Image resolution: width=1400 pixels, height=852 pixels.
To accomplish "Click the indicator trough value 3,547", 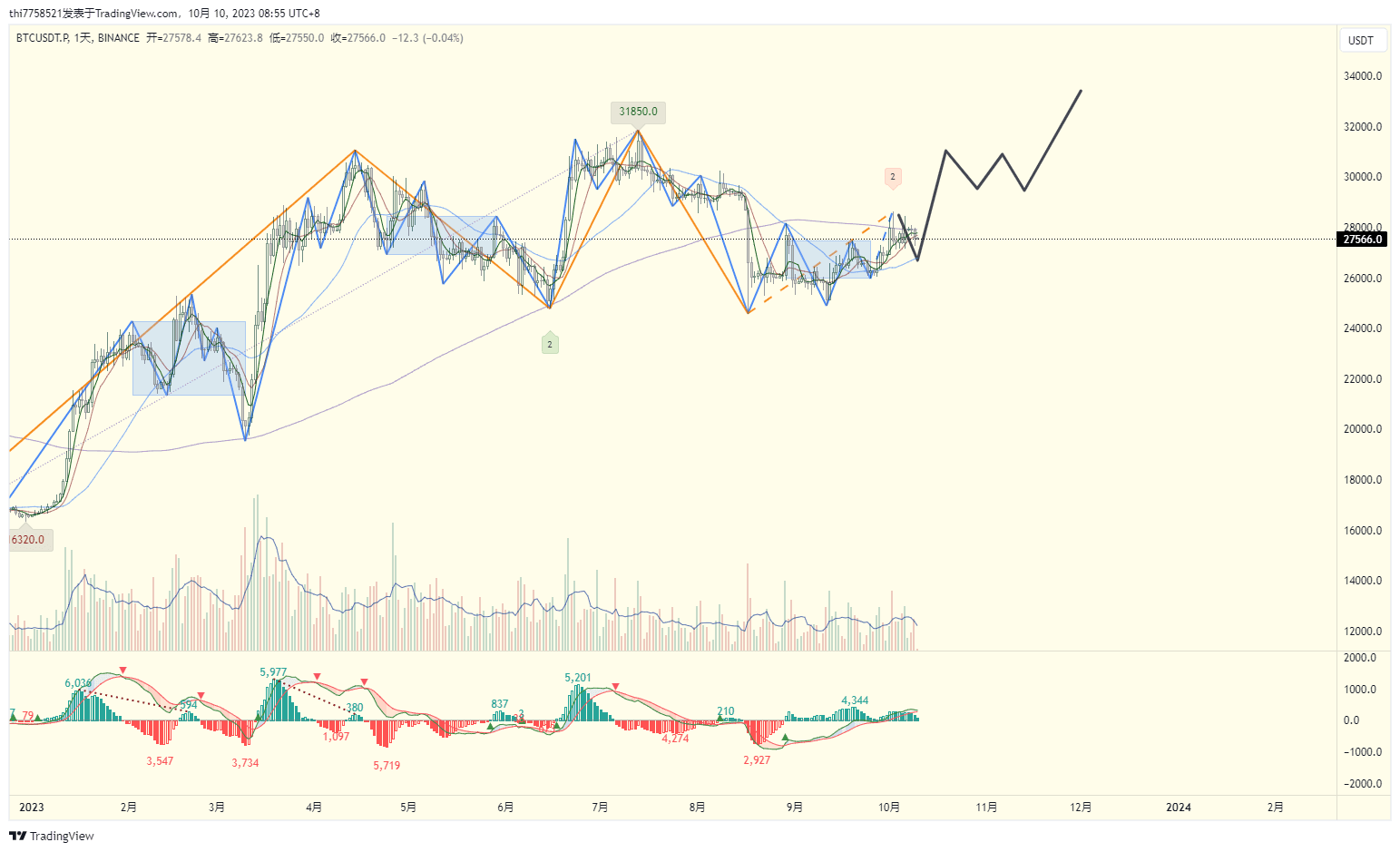I will (160, 761).
